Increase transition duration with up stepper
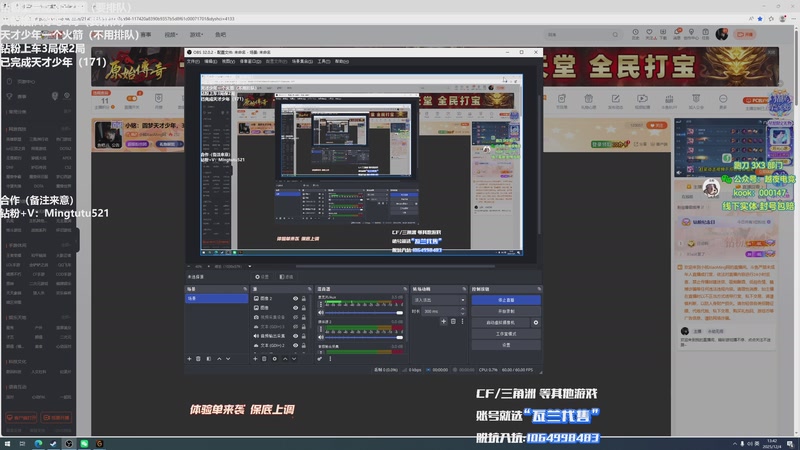This screenshot has width=800, height=450. coord(463,309)
